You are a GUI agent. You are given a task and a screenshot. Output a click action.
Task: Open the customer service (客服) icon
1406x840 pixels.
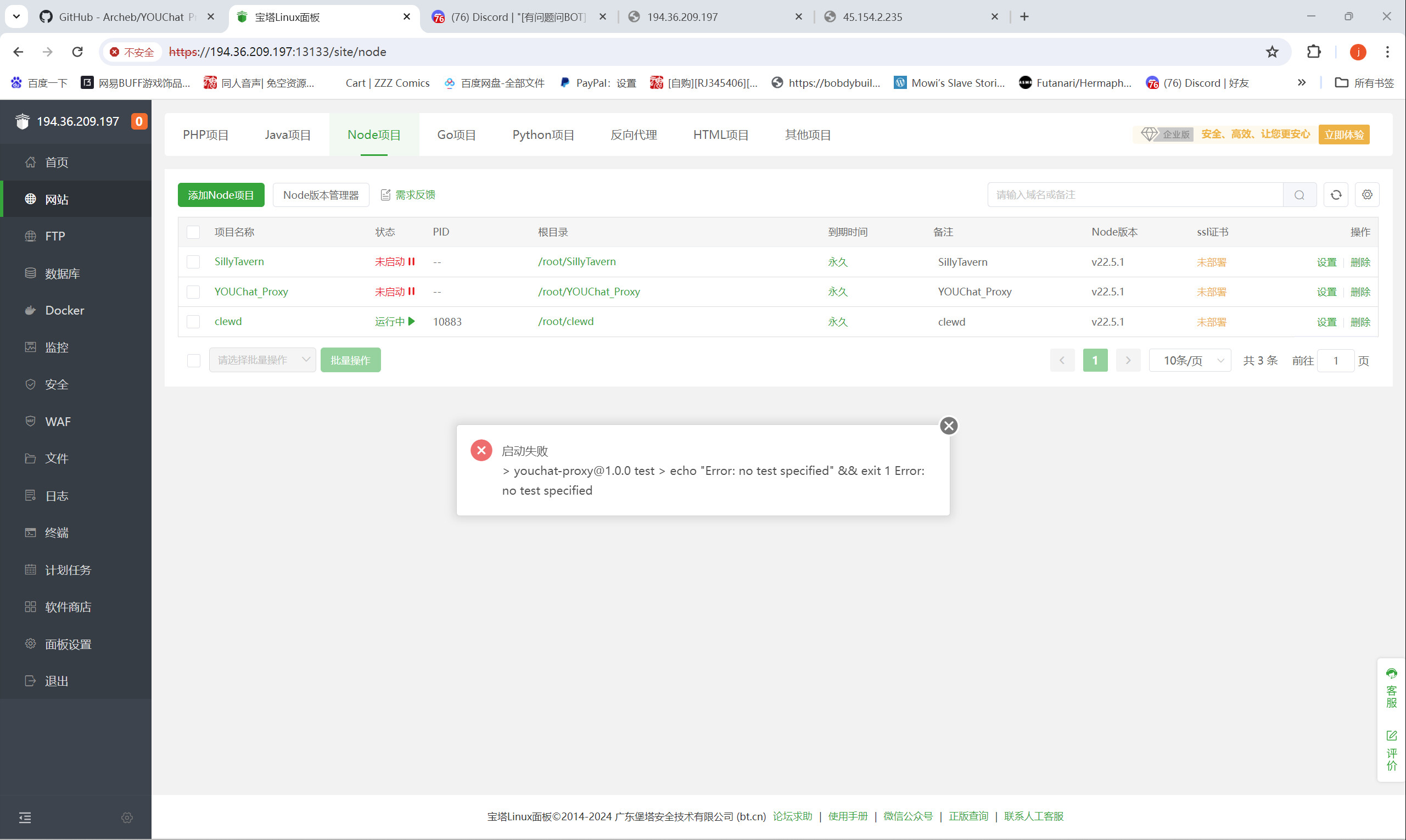click(x=1391, y=688)
